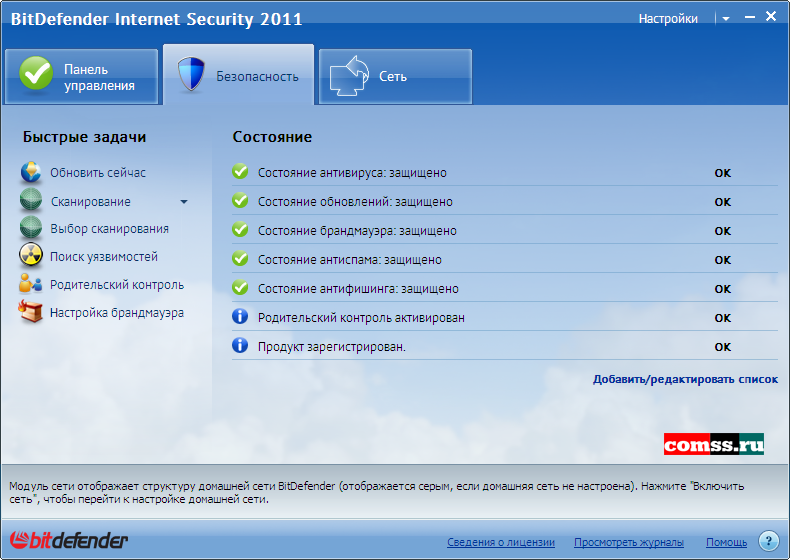790x560 pixels.
Task: Select text Состояние брандмауэра: защищено
Action: (357, 231)
